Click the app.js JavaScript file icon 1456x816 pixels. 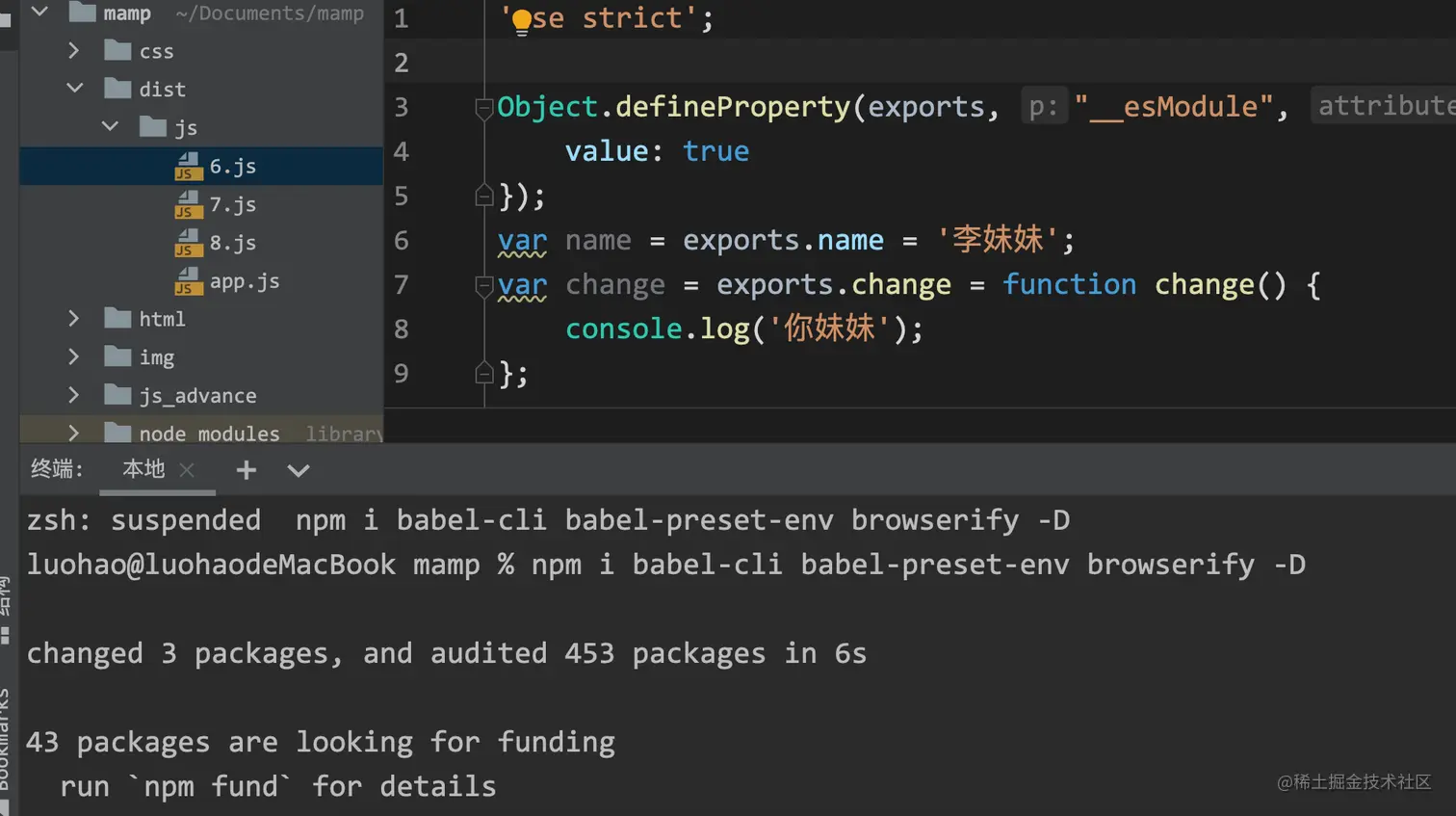(188, 281)
